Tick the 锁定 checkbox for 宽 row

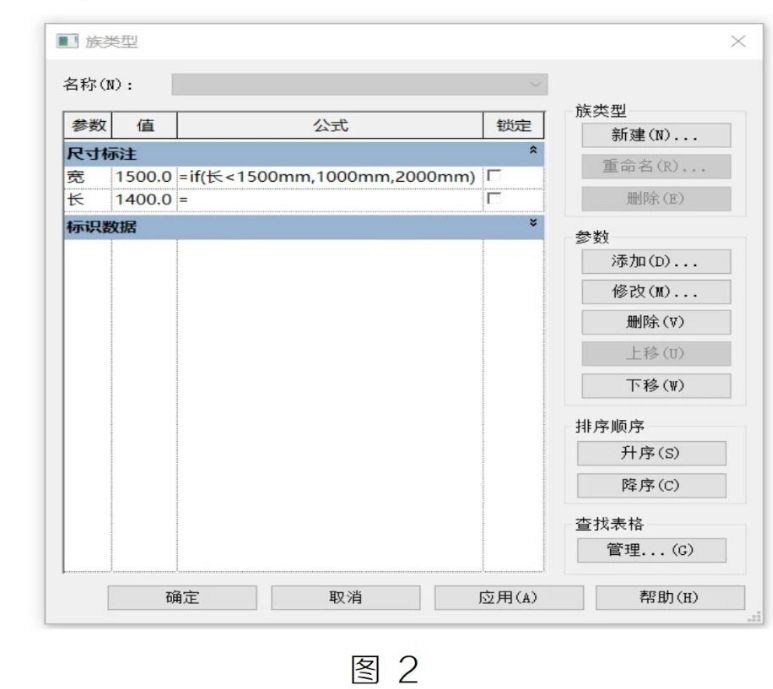tap(493, 175)
